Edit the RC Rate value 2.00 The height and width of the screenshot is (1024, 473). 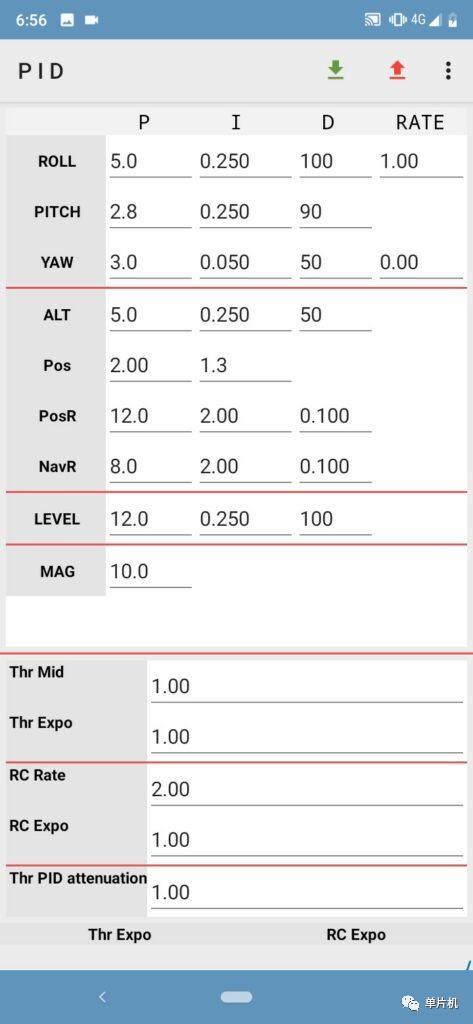click(306, 789)
